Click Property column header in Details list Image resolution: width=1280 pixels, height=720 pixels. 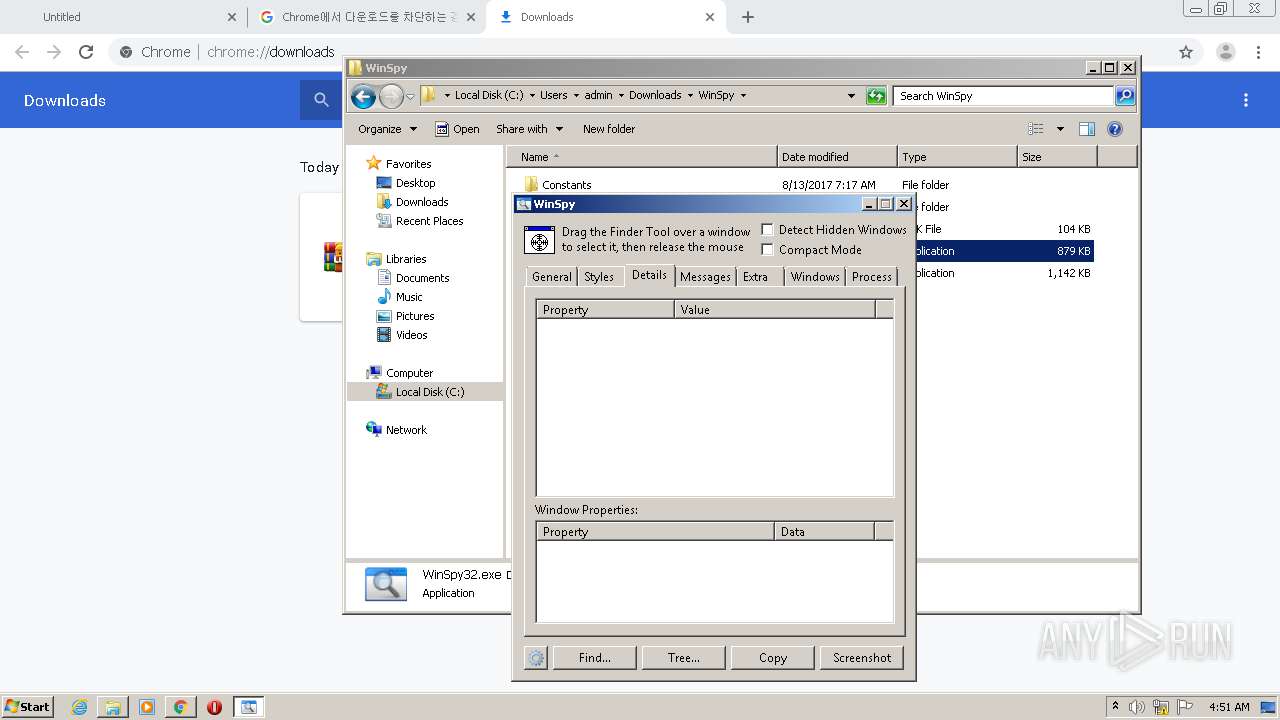tap(605, 310)
